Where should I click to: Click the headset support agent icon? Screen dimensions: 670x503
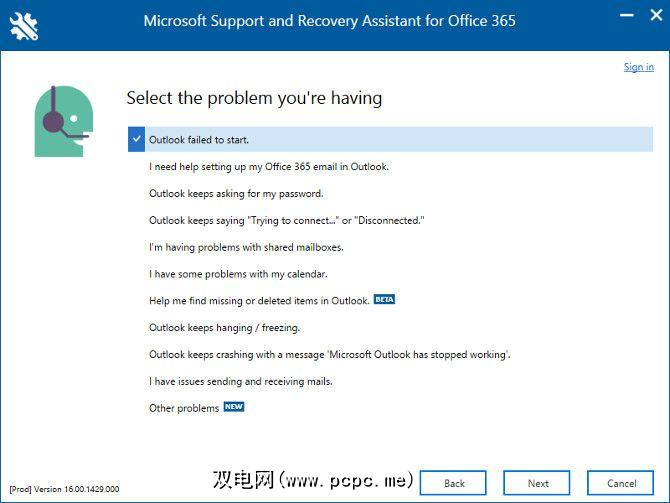point(64,121)
